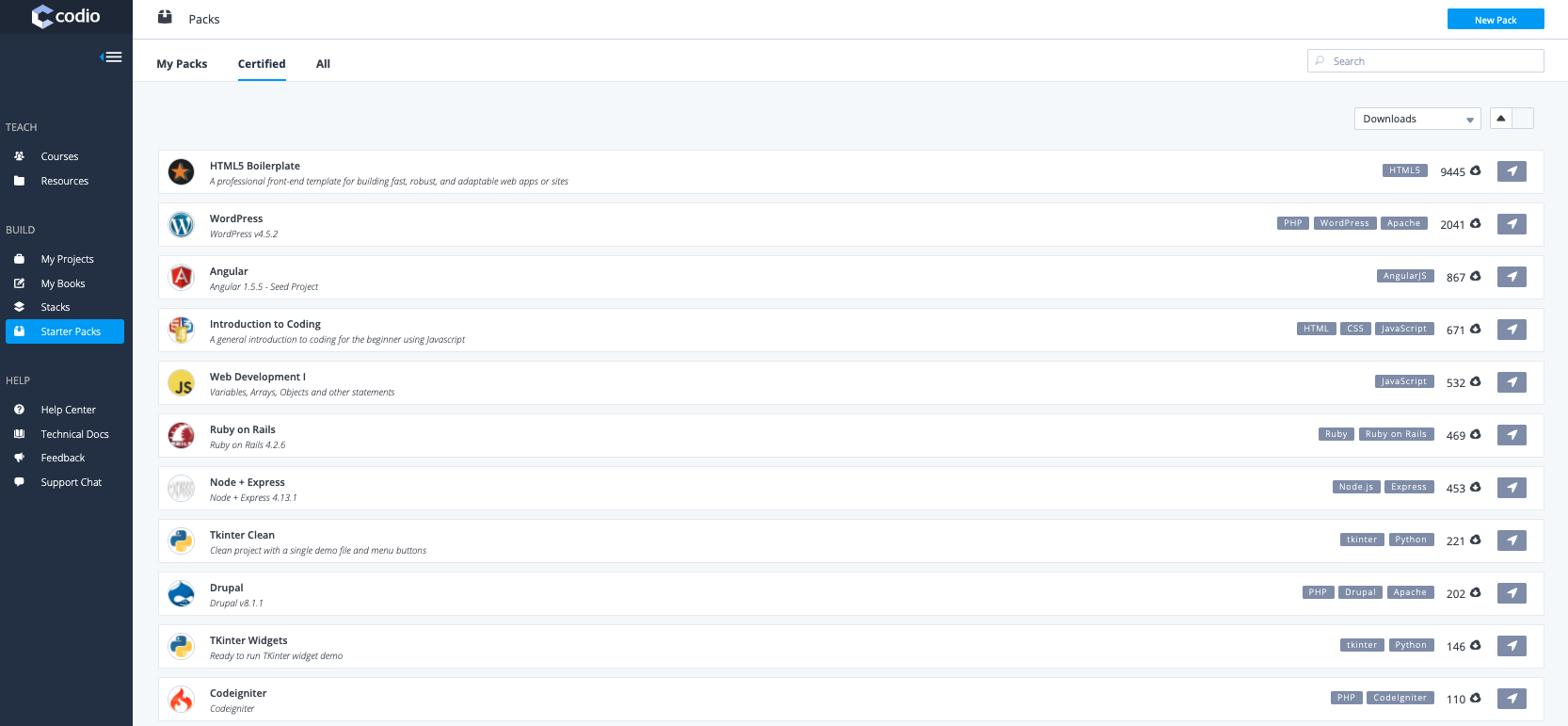
Task: Use the Web Development I arrow button
Action: coord(1512,382)
